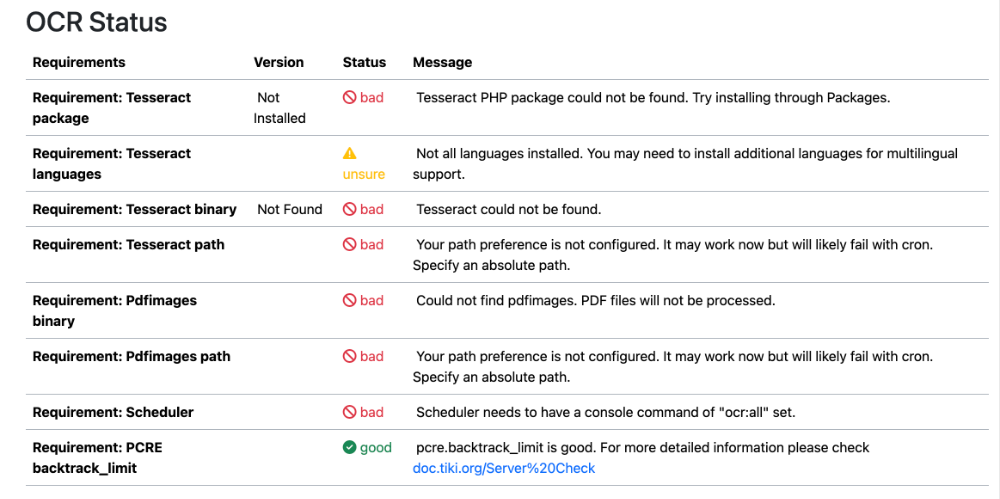
Task: Click the Requirement: Pdfimages path label
Action: (x=131, y=356)
